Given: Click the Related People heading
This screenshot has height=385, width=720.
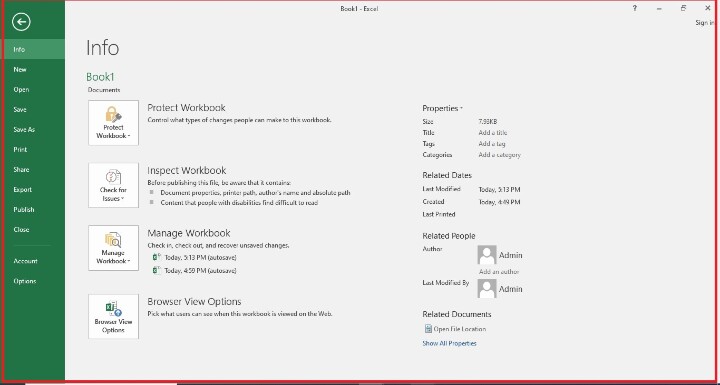Looking at the screenshot, I should coord(449,236).
